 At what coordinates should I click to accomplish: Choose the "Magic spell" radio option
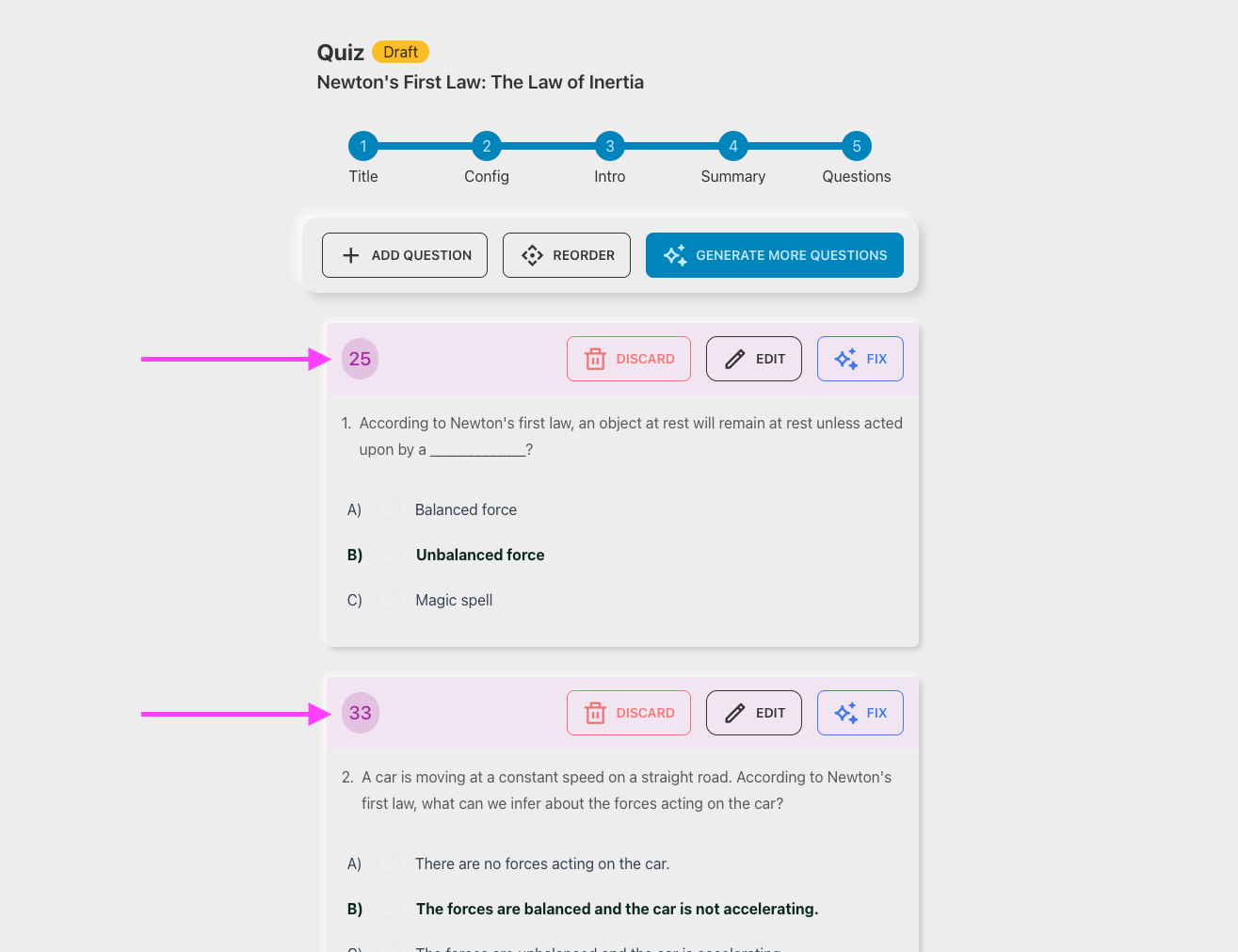click(x=389, y=599)
